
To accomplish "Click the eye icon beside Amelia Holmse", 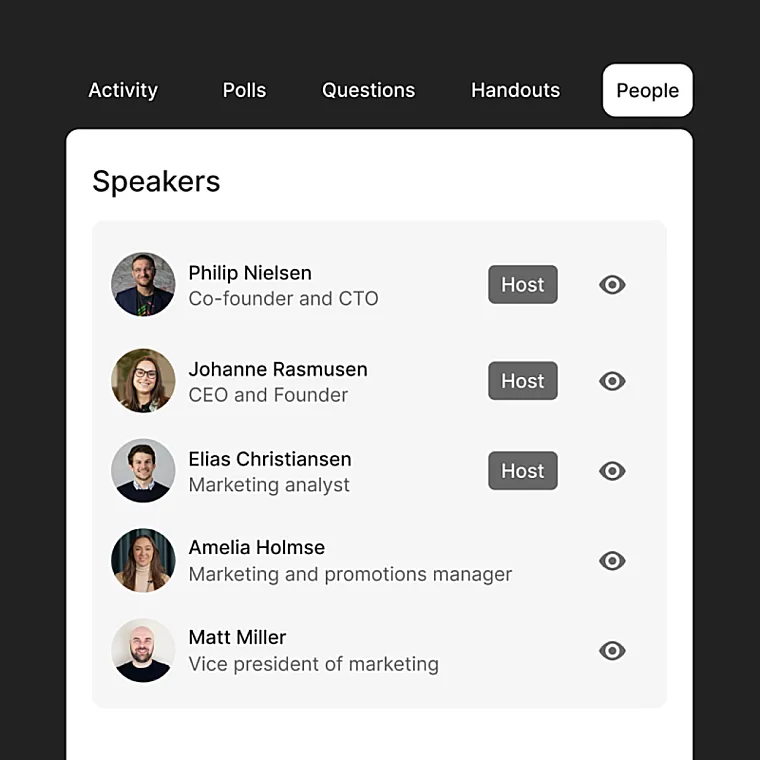I will click(x=612, y=561).
